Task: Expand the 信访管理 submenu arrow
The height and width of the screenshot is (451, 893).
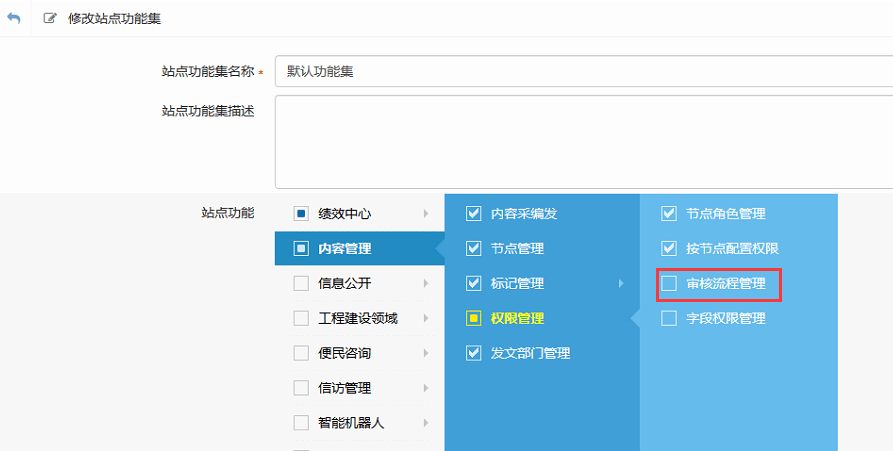Action: (426, 388)
